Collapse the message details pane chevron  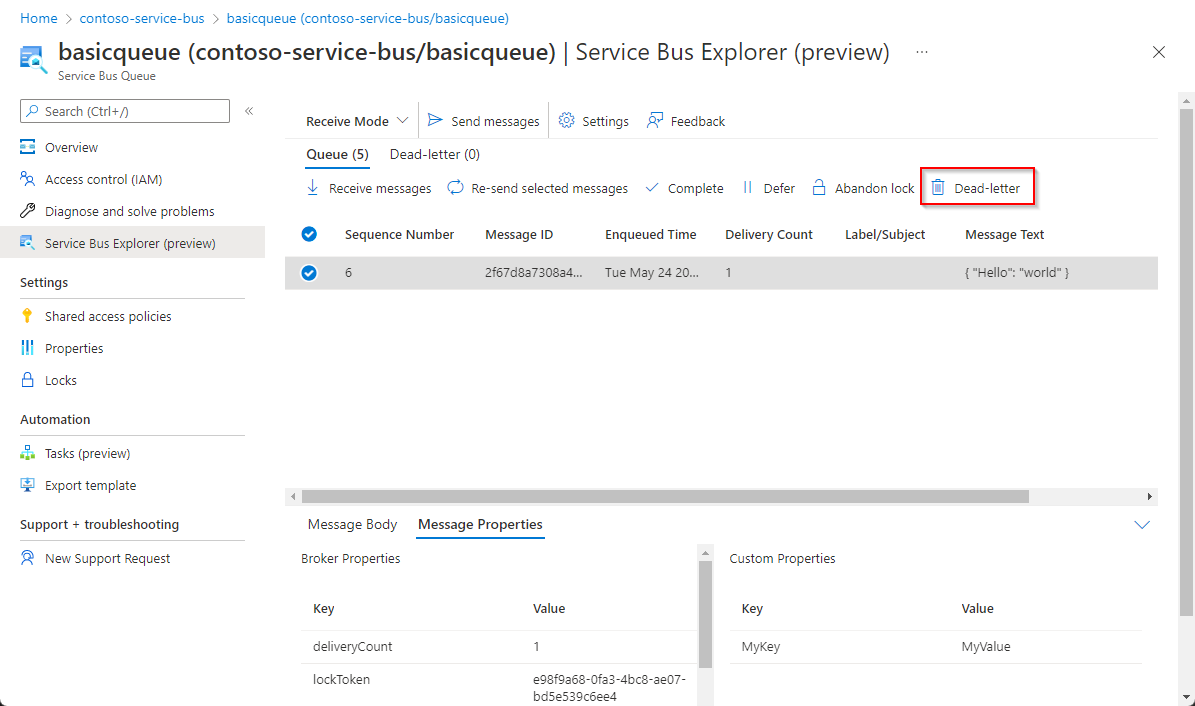pyautogui.click(x=1142, y=525)
